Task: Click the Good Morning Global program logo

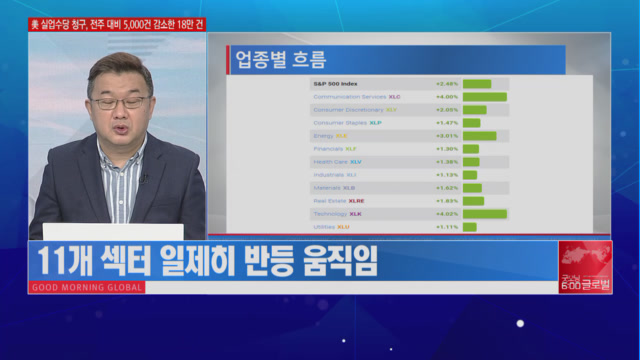Action: pyautogui.click(x=585, y=267)
